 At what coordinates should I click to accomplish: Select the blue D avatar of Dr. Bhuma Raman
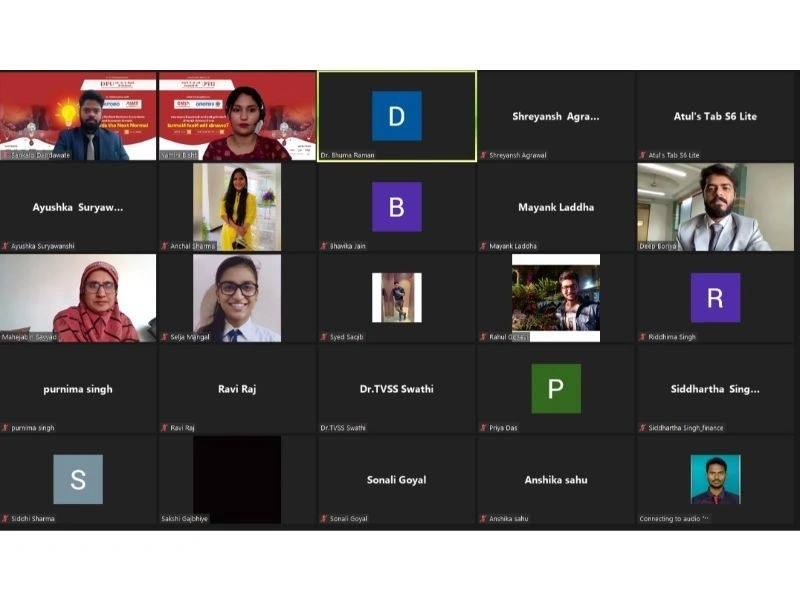point(397,116)
